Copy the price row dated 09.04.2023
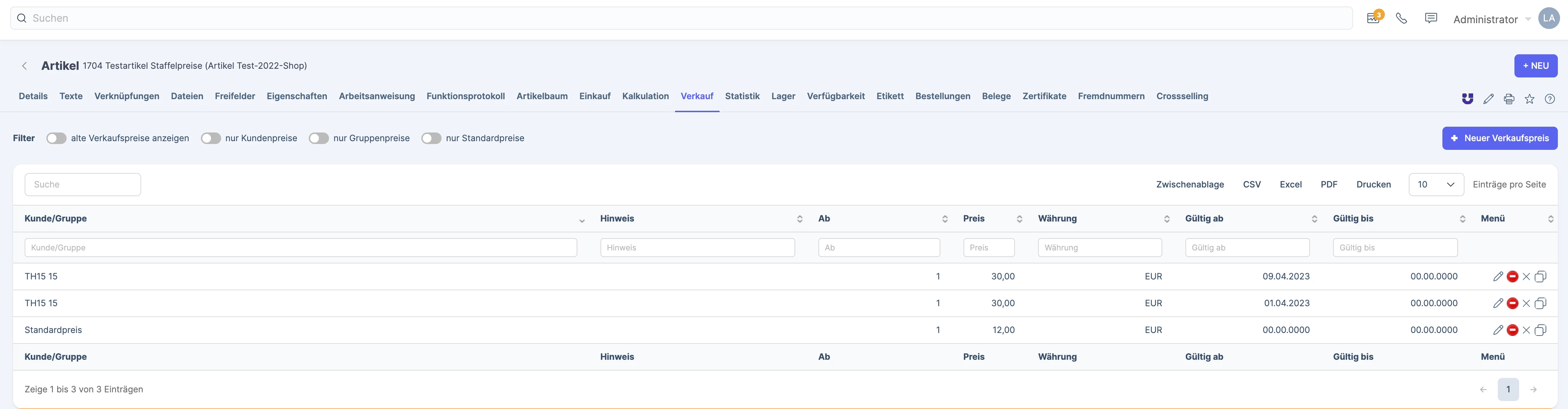The image size is (1568, 409). click(1540, 276)
